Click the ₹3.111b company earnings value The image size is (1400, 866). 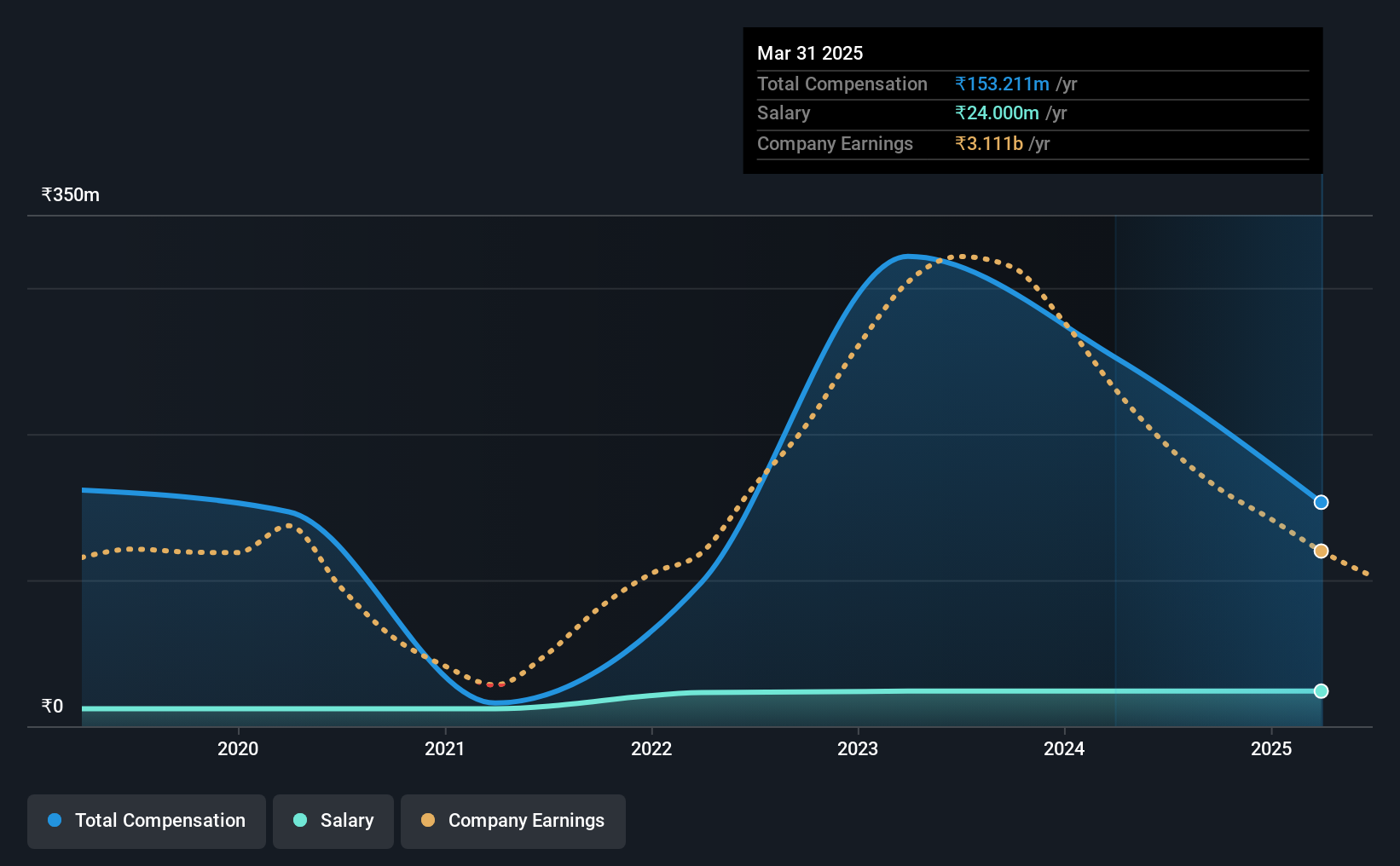tap(989, 143)
